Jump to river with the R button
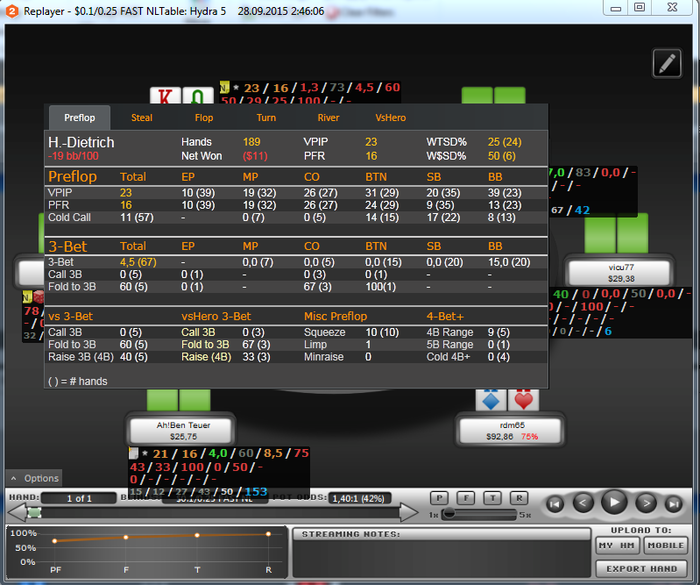The height and width of the screenshot is (585, 700). click(519, 498)
